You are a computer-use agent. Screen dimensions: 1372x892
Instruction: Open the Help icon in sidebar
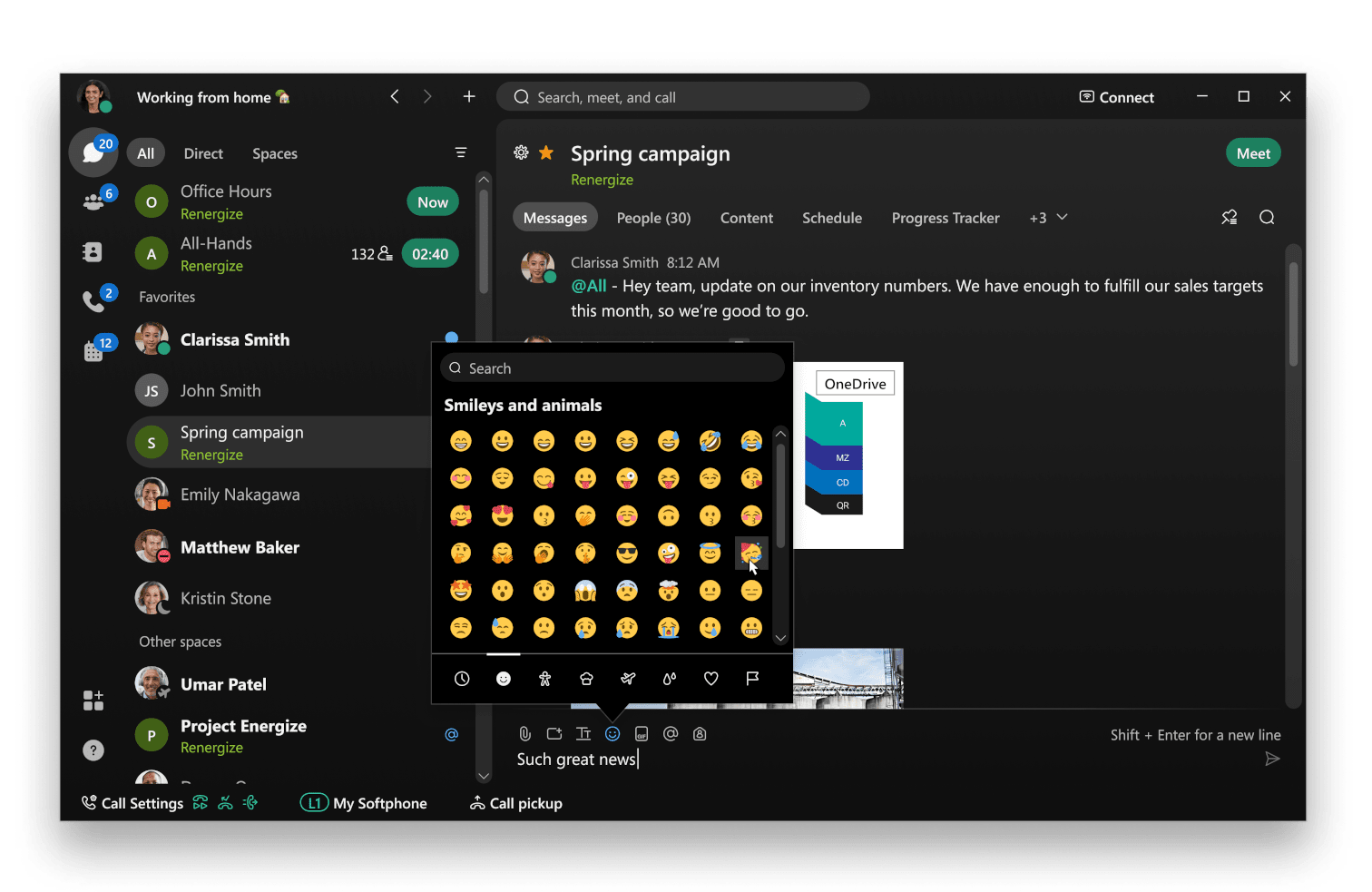[x=93, y=750]
